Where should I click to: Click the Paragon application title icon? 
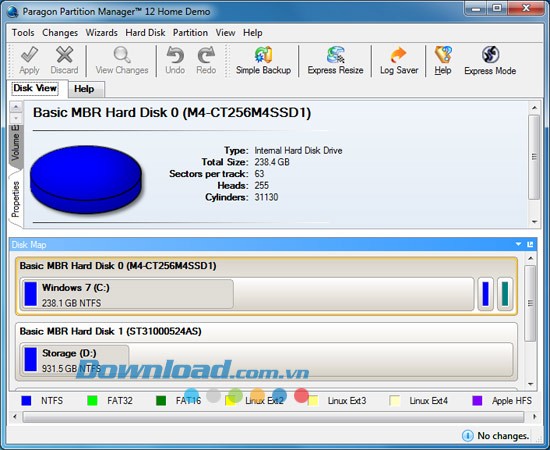(13, 12)
